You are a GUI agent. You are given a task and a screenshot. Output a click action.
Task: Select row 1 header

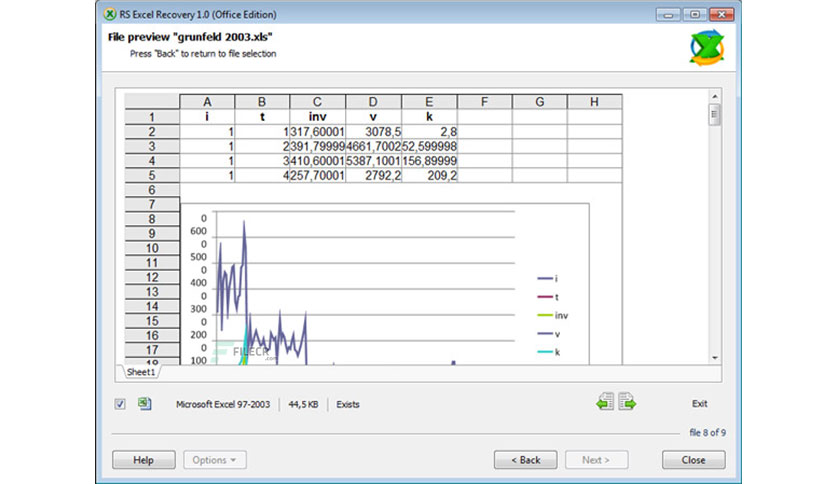click(152, 117)
